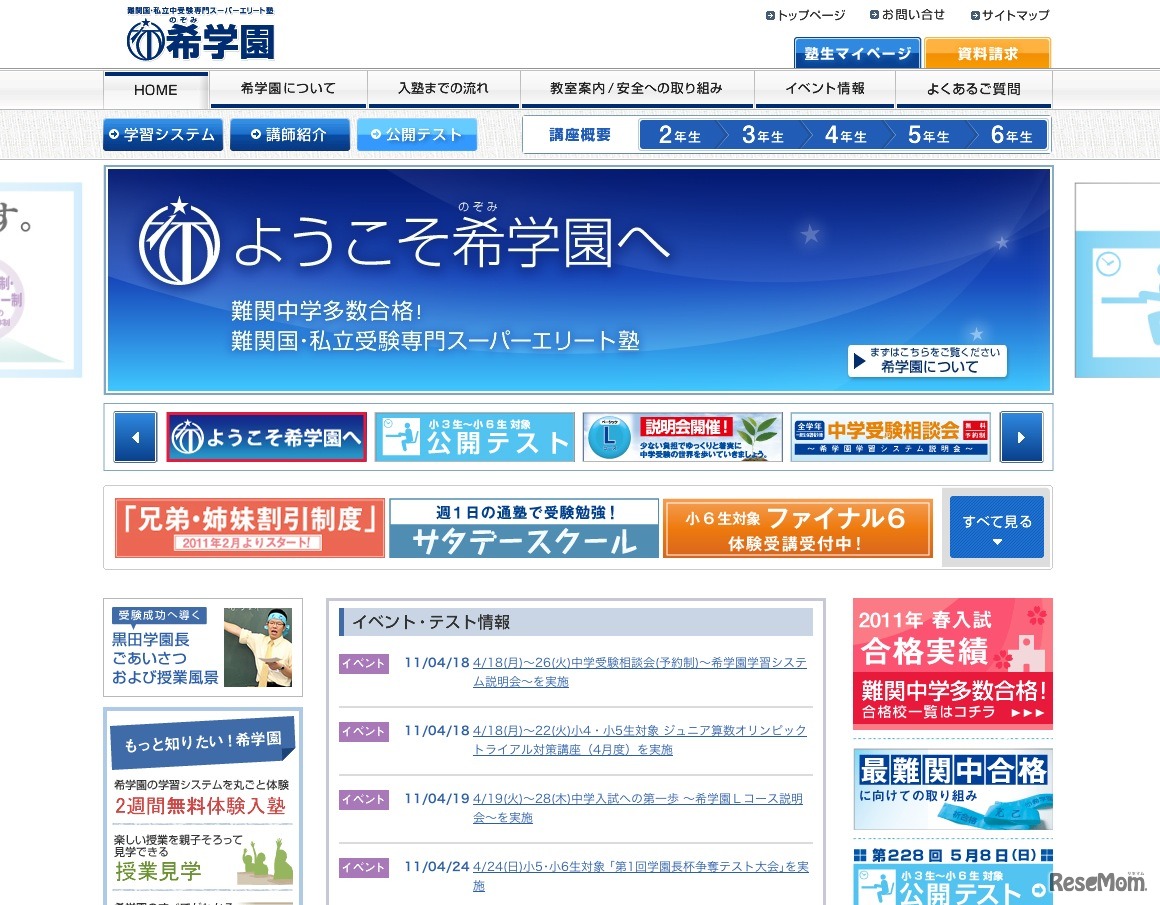Open the 講師紹介 quick link
This screenshot has width=1160, height=905.
289,134
